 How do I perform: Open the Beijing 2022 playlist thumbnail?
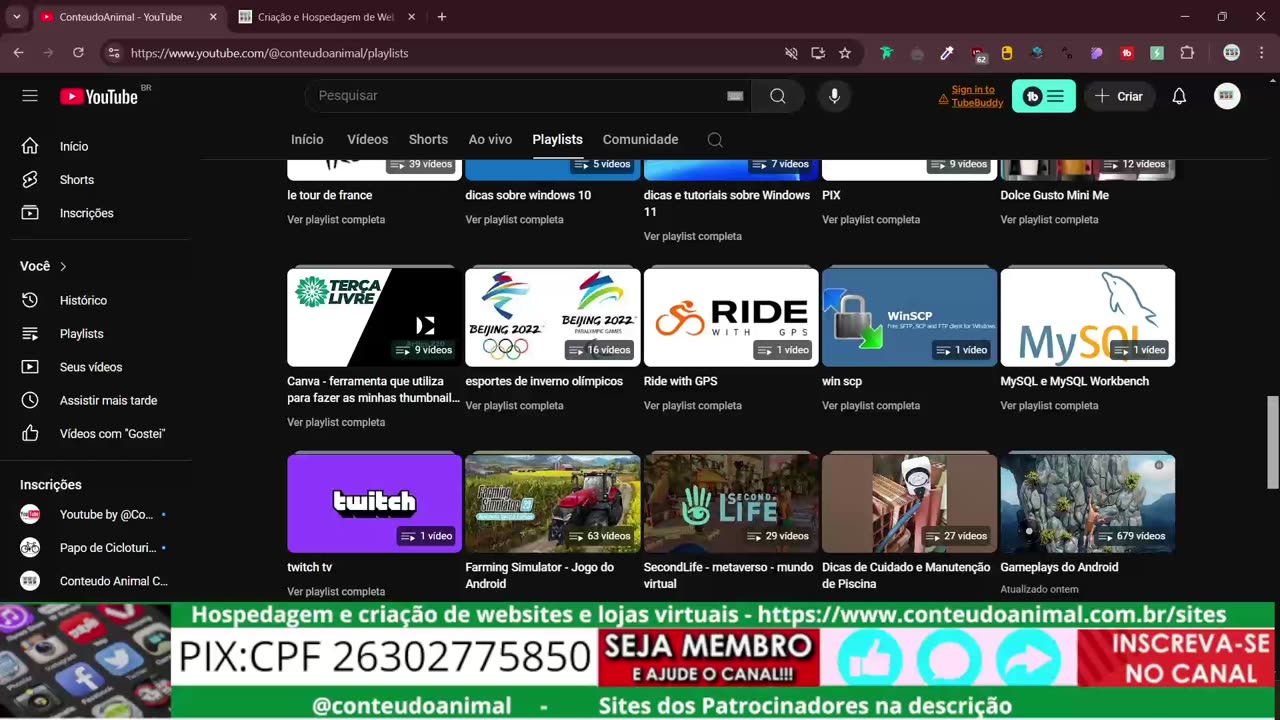coord(553,317)
